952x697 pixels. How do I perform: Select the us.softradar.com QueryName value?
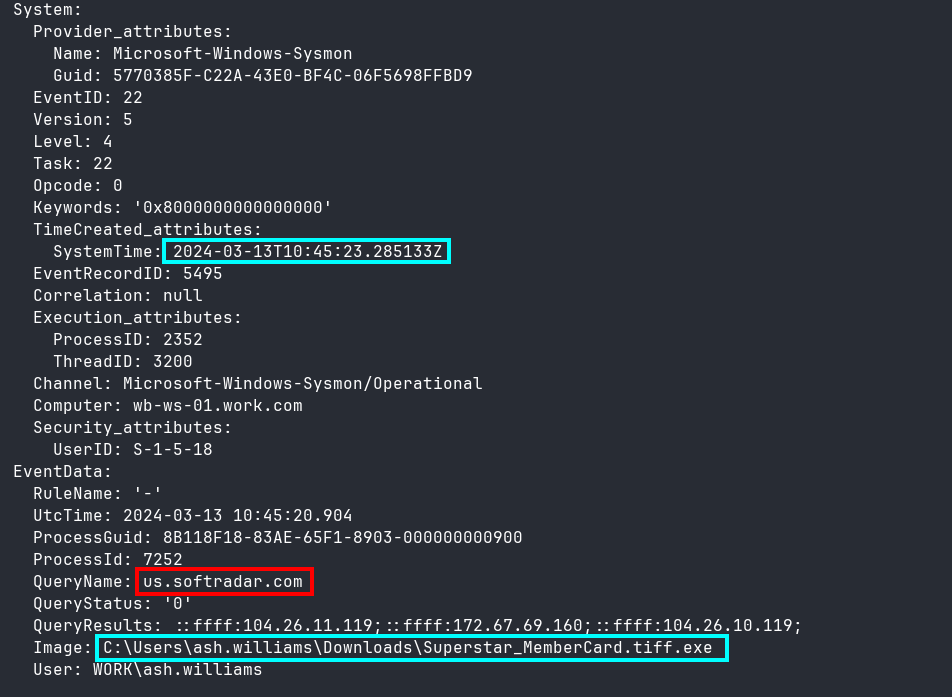[223, 582]
